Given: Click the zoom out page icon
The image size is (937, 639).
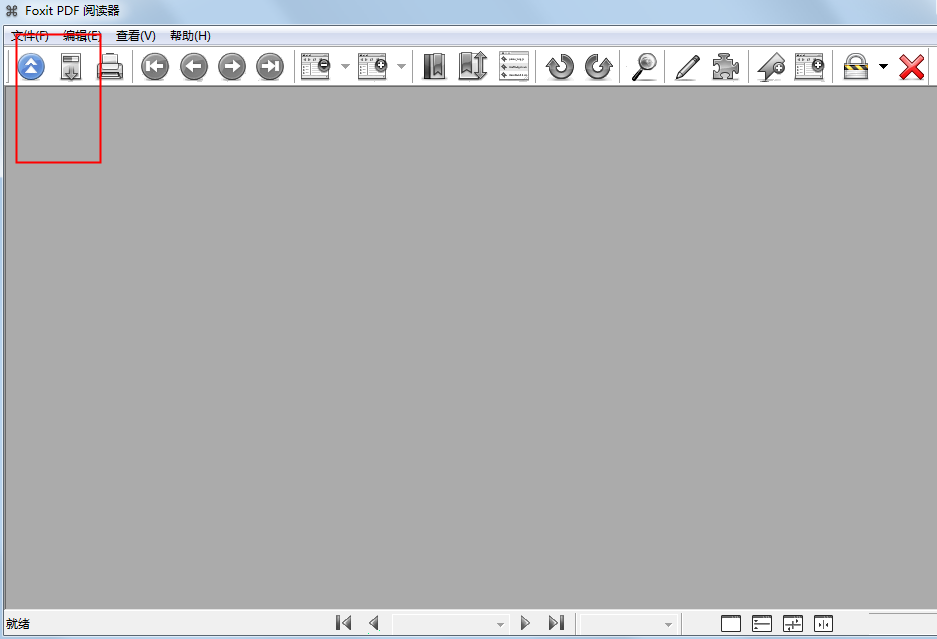Looking at the screenshot, I should coord(316,66).
